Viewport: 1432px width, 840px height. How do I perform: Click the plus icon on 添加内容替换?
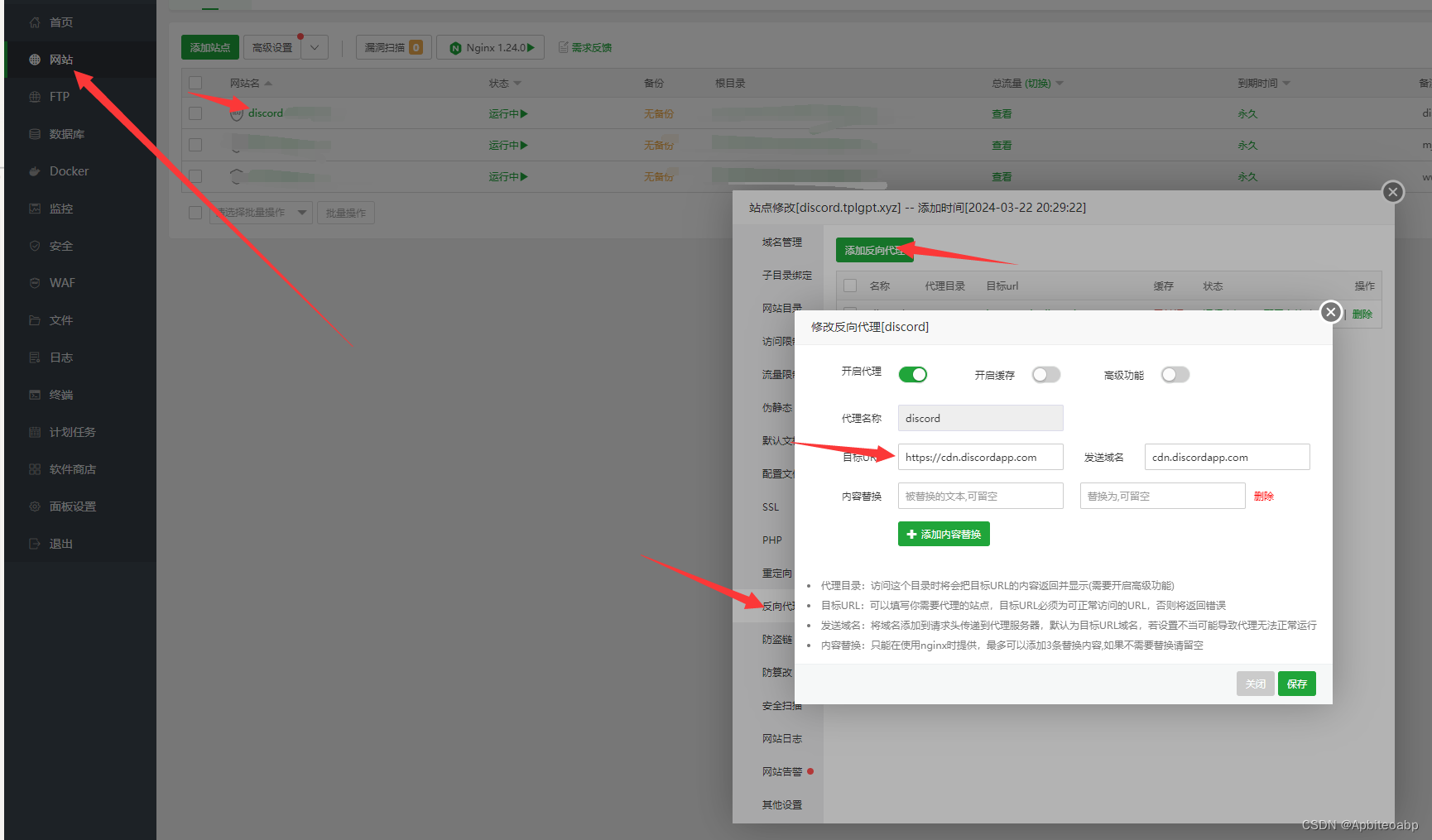coord(911,535)
